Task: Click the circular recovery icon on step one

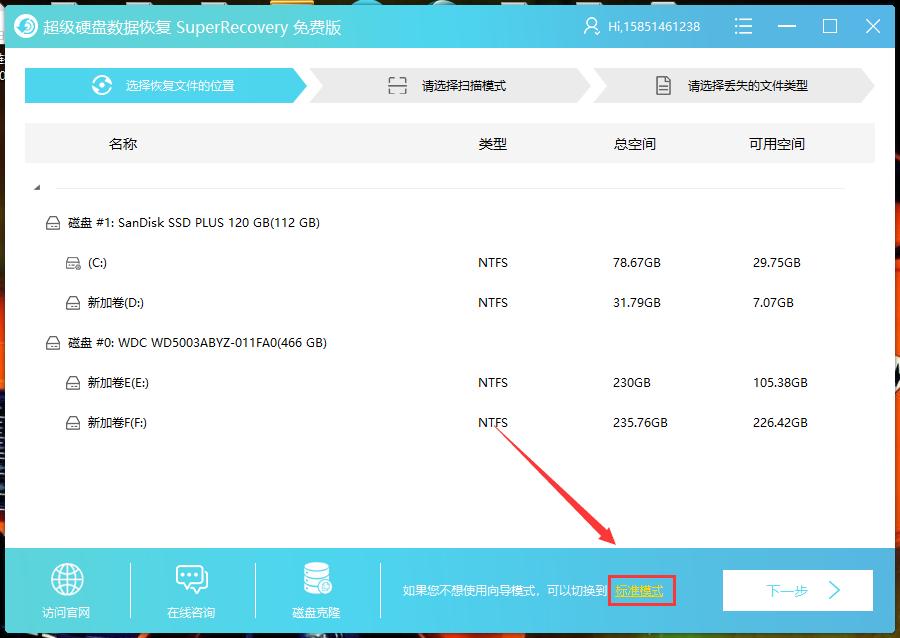Action: [x=102, y=85]
